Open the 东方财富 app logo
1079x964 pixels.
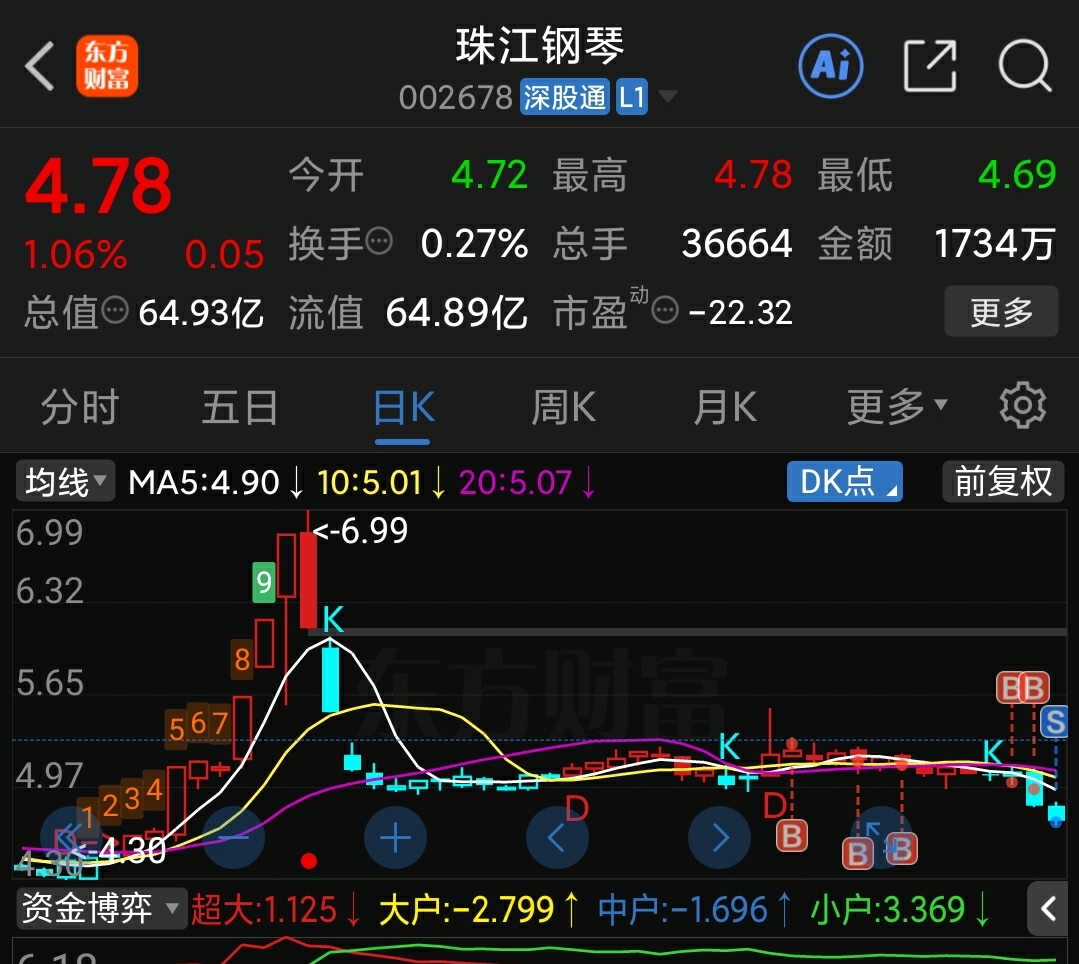(x=107, y=66)
